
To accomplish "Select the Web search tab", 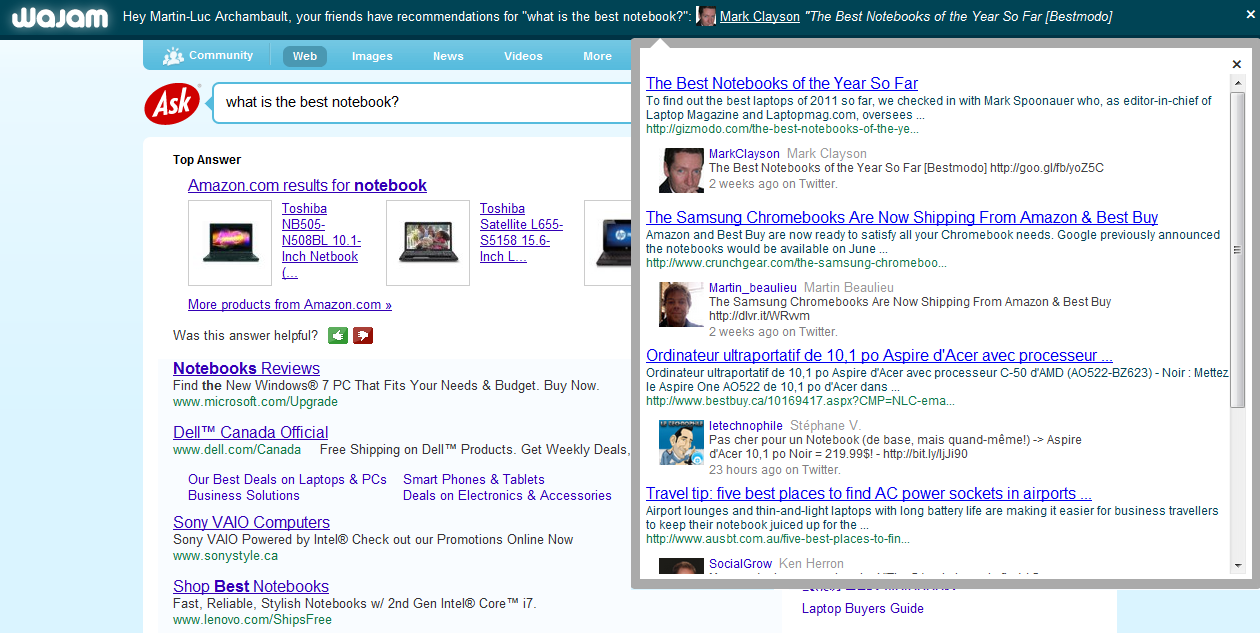I will tap(305, 56).
